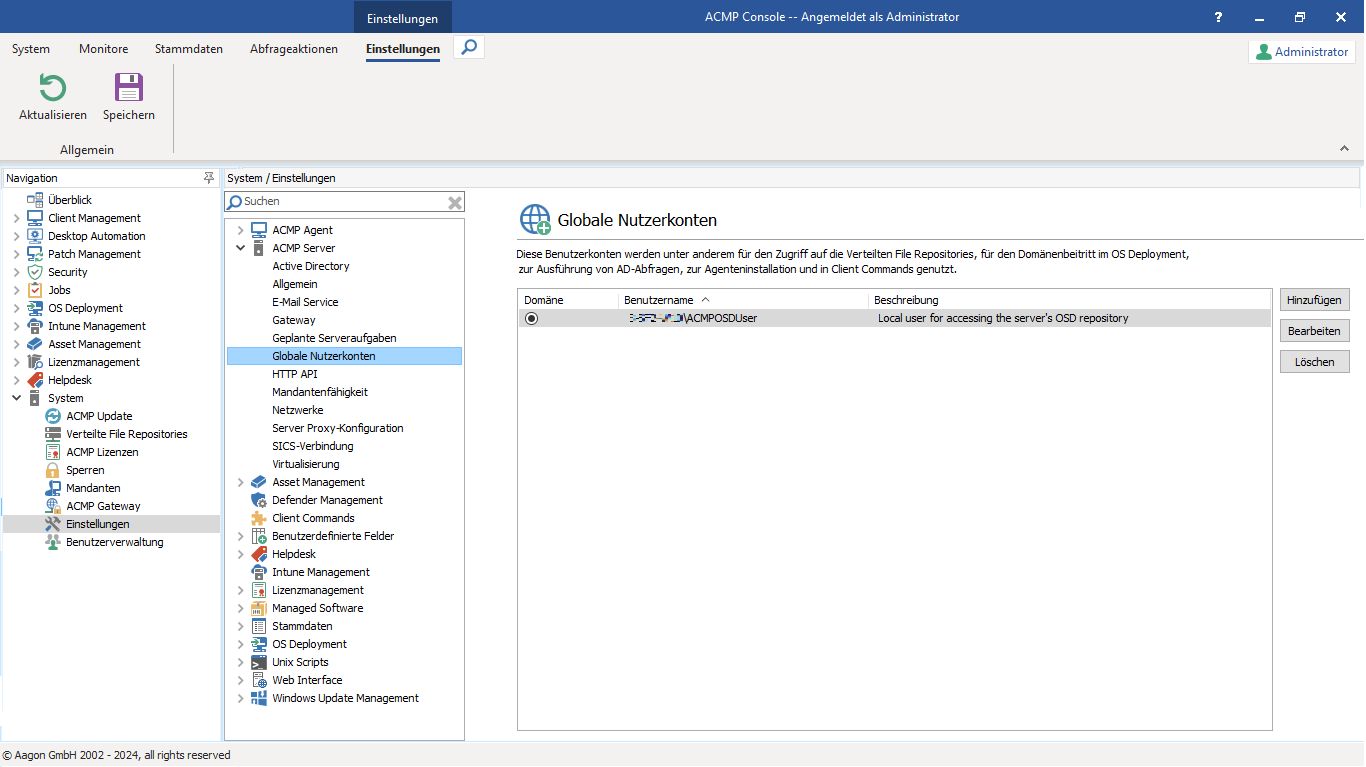Collapse the ACMP Server tree node

239,247
